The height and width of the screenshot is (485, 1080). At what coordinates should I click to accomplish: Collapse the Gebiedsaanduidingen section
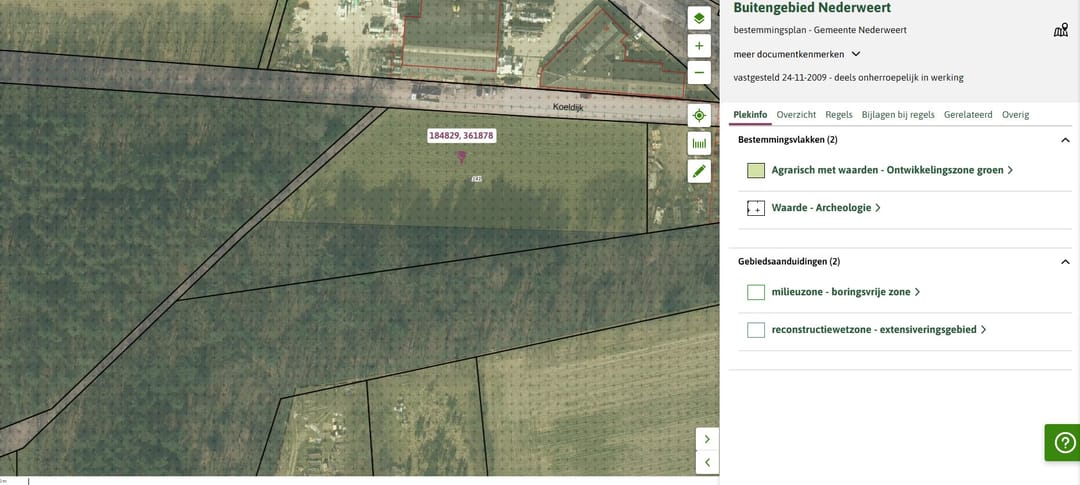(1065, 262)
